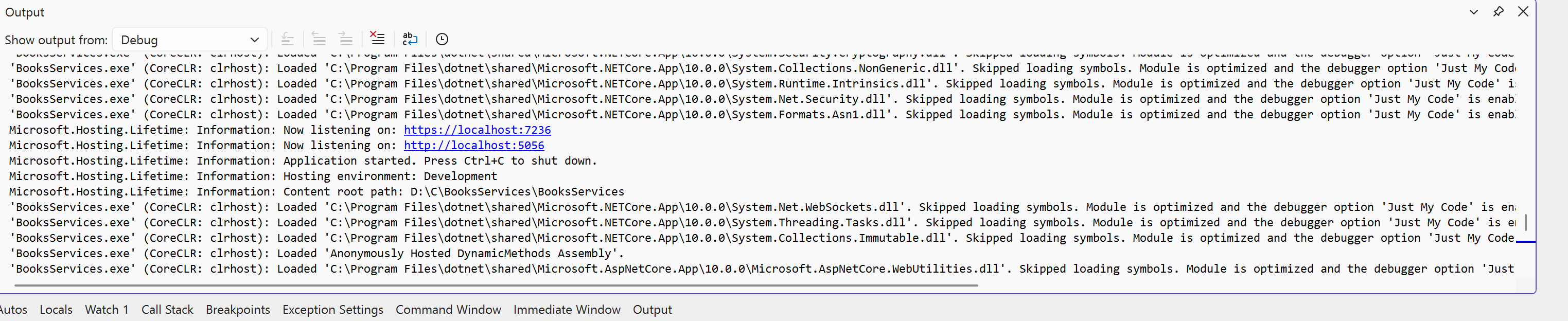Switch to the Locals tab

(56, 310)
